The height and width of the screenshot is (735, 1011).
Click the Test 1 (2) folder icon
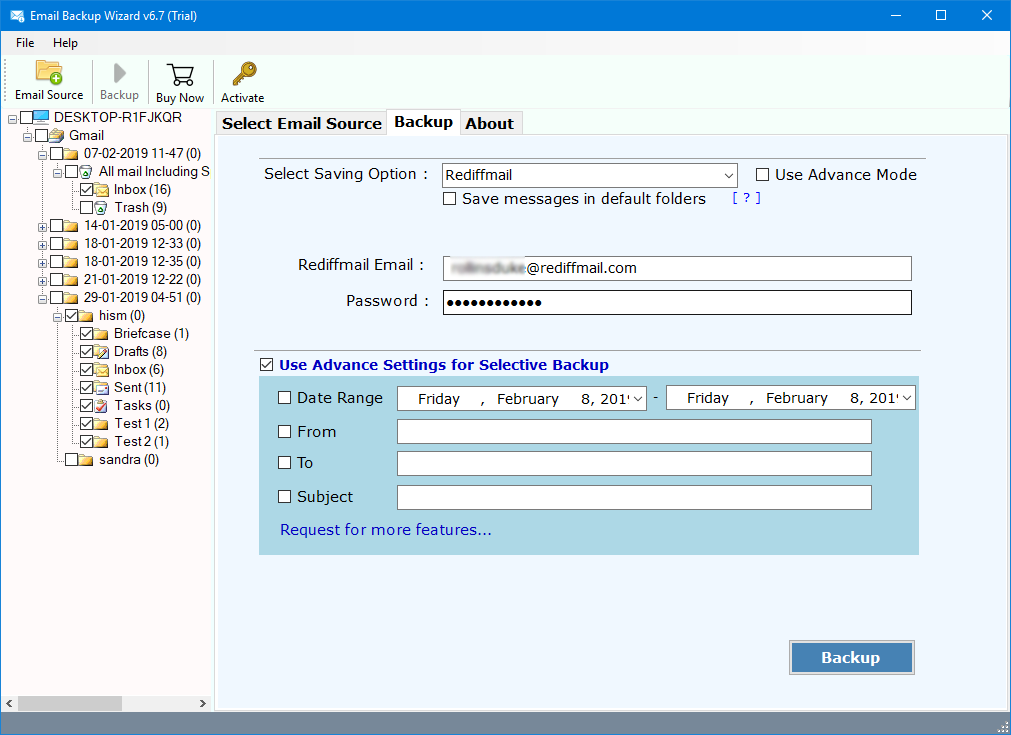[x=101, y=424]
